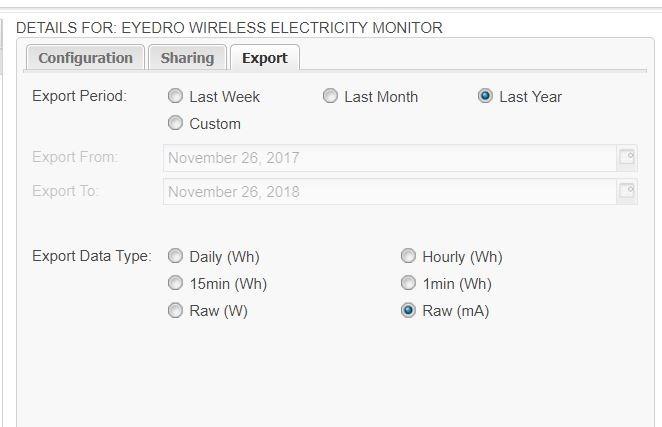This screenshot has height=427, width=662.
Task: Open calendar icon for Export From date
Action: click(627, 157)
